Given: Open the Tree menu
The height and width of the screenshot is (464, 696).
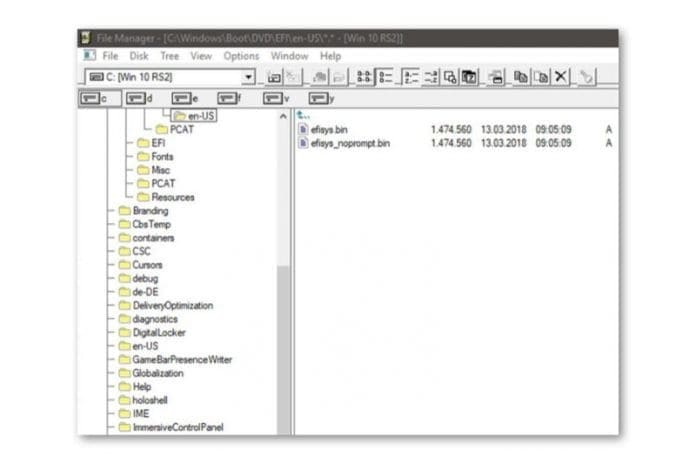Looking at the screenshot, I should coord(169,56).
